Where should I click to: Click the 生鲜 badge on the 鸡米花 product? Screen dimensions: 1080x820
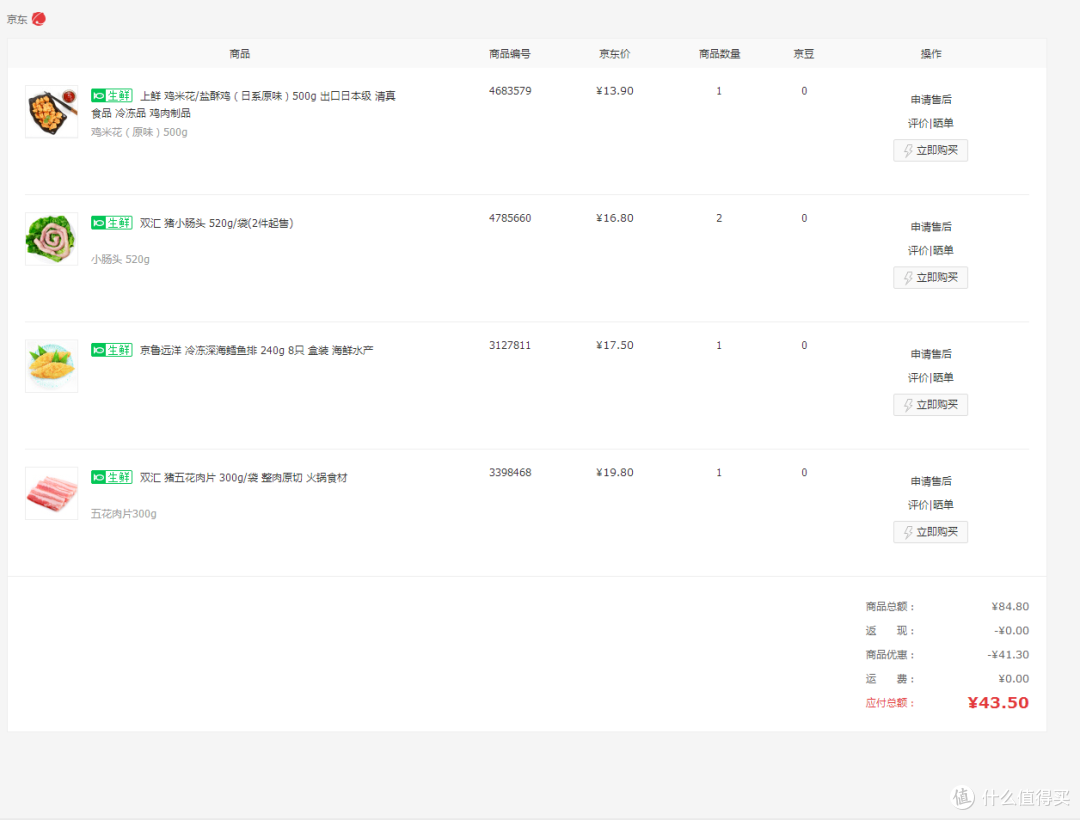[x=112, y=96]
